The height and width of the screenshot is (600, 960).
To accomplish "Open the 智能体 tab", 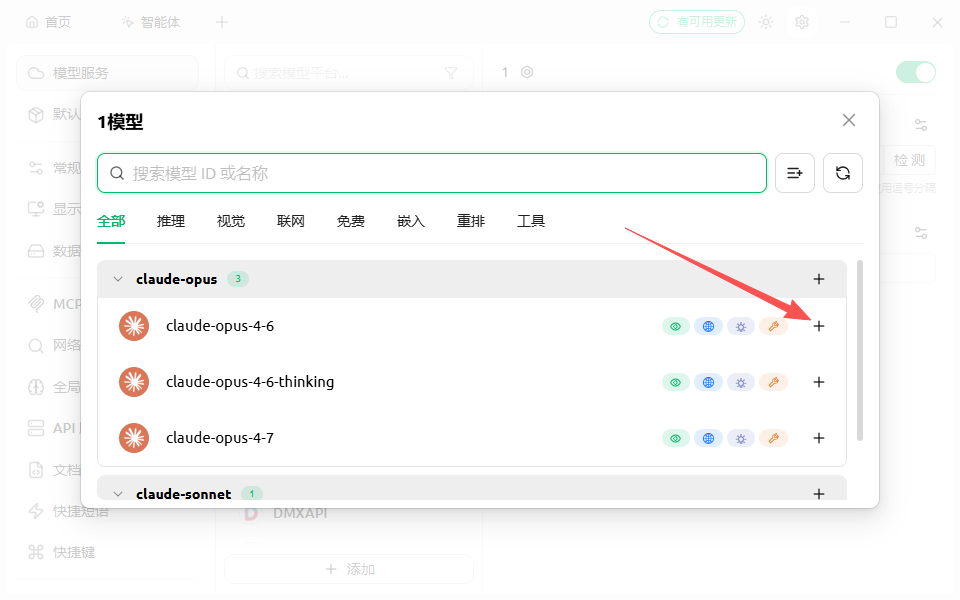I will [150, 22].
